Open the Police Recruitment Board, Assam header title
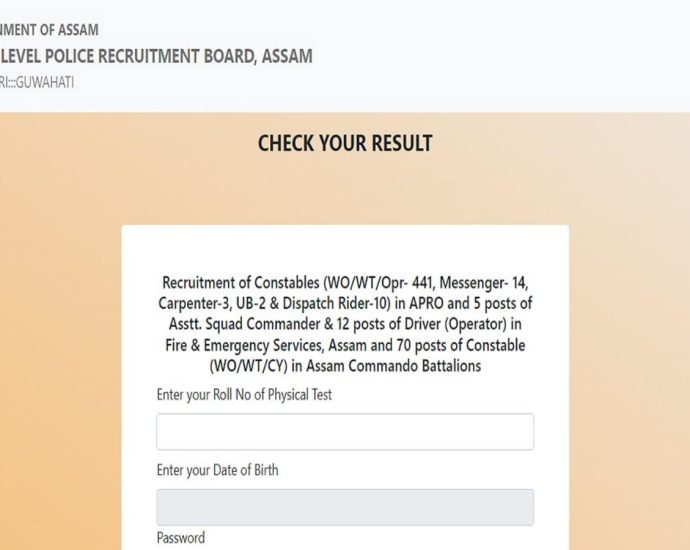690x550 pixels. (x=157, y=56)
